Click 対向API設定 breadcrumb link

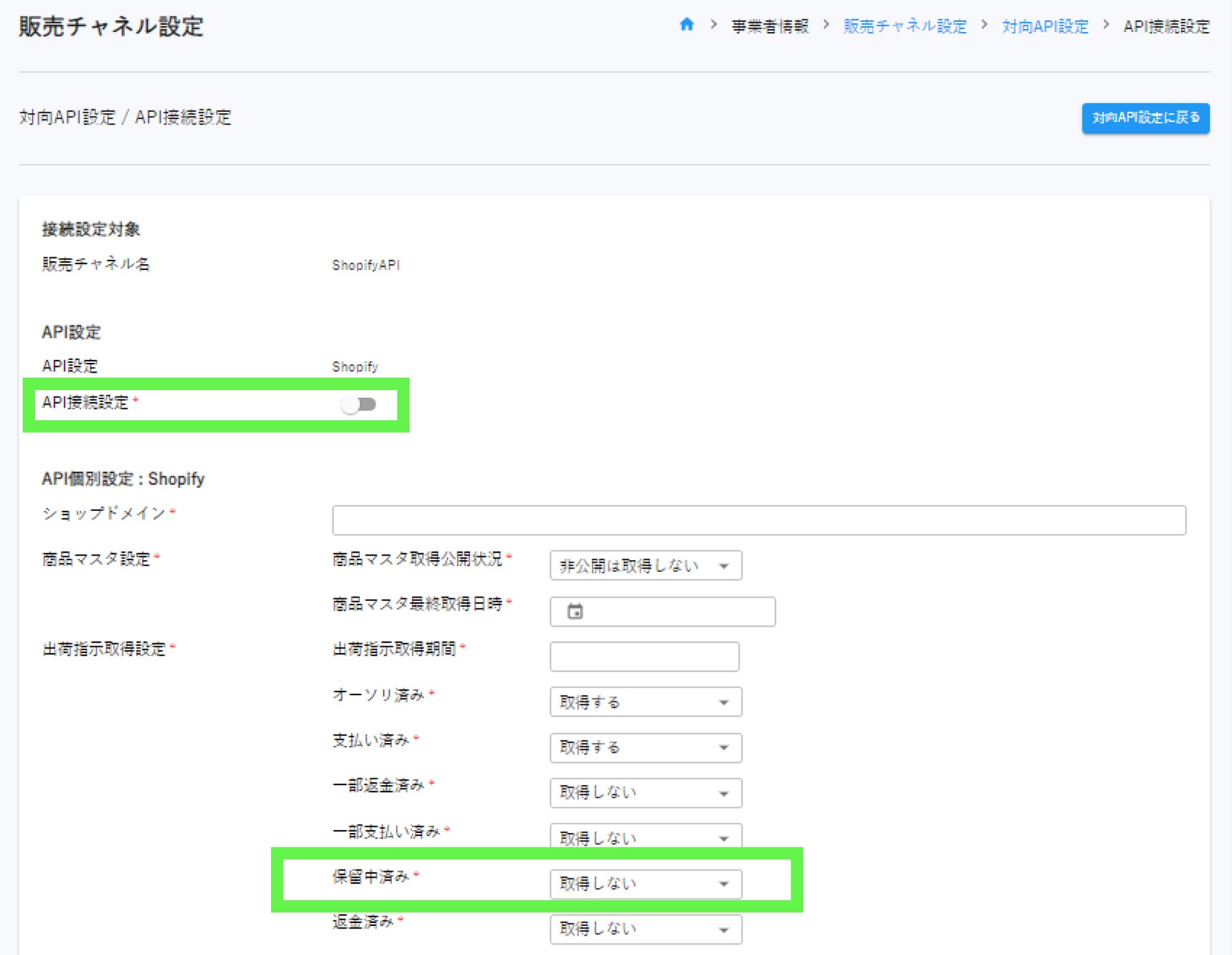1045,26
